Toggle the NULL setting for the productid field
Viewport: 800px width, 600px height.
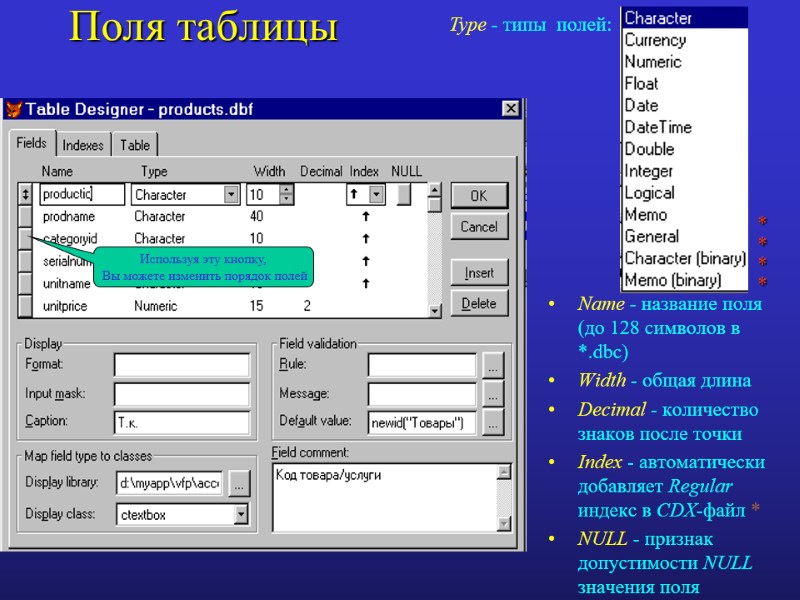[x=406, y=194]
